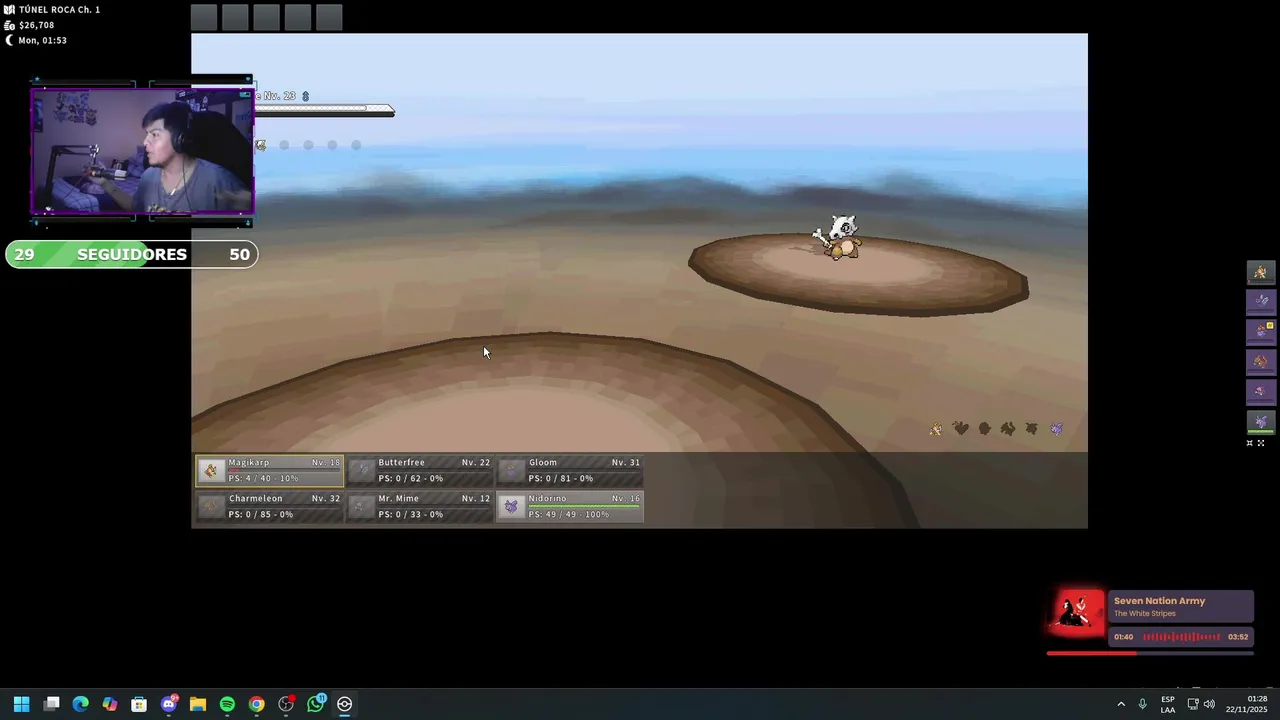The image size is (1280, 720).
Task: Click the SEGUIDORES follower goal bar
Action: click(131, 254)
